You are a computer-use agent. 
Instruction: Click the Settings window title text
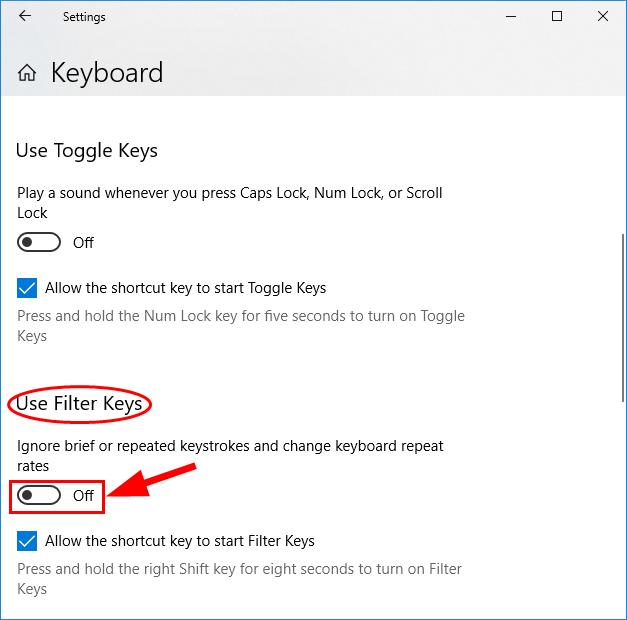pos(84,17)
